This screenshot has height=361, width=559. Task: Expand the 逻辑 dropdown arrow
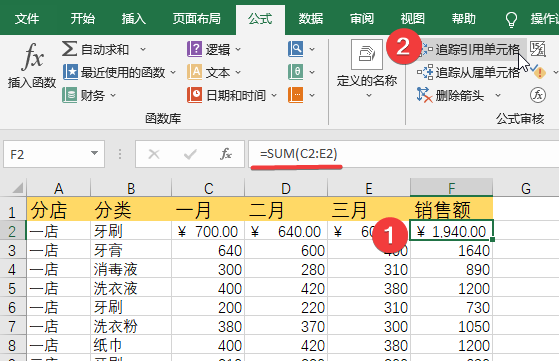238,49
